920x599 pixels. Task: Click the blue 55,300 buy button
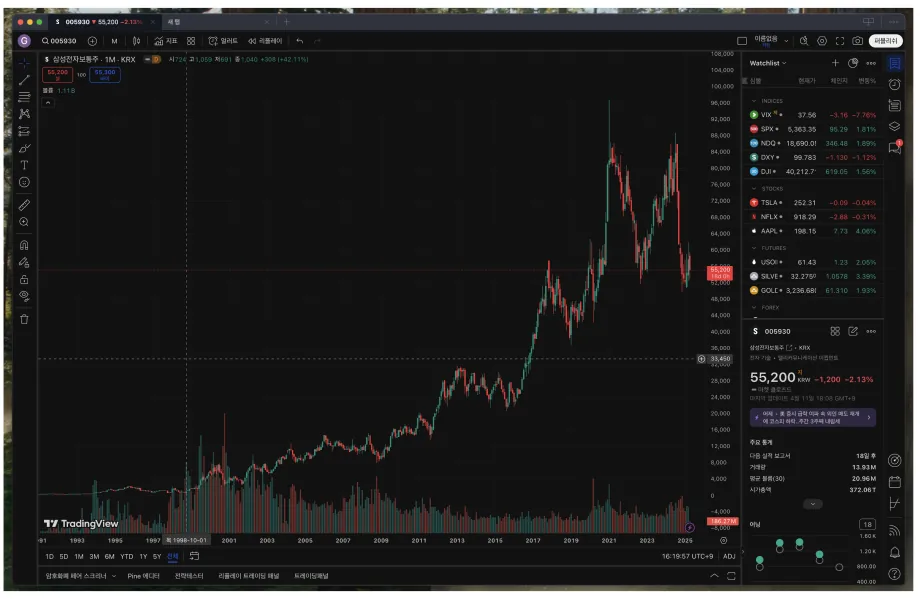105,75
